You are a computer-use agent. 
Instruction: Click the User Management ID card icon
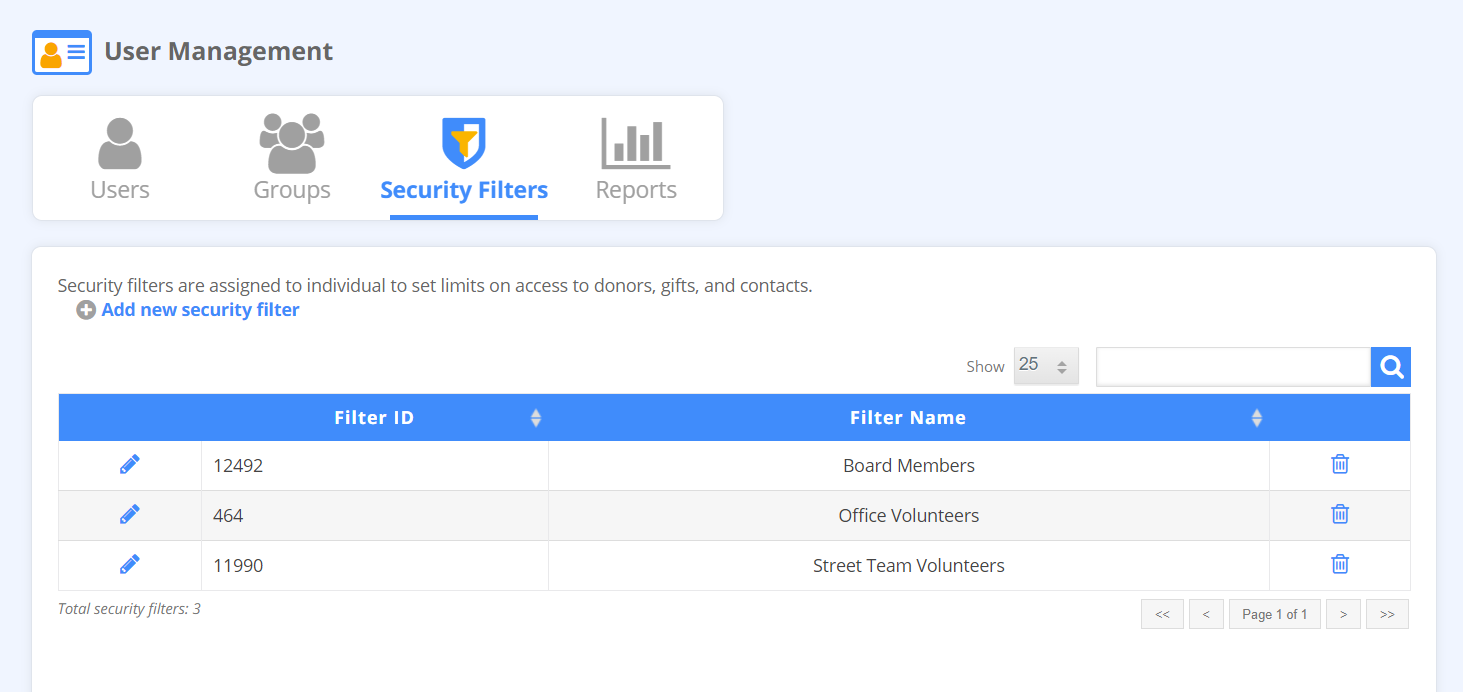(x=62, y=52)
